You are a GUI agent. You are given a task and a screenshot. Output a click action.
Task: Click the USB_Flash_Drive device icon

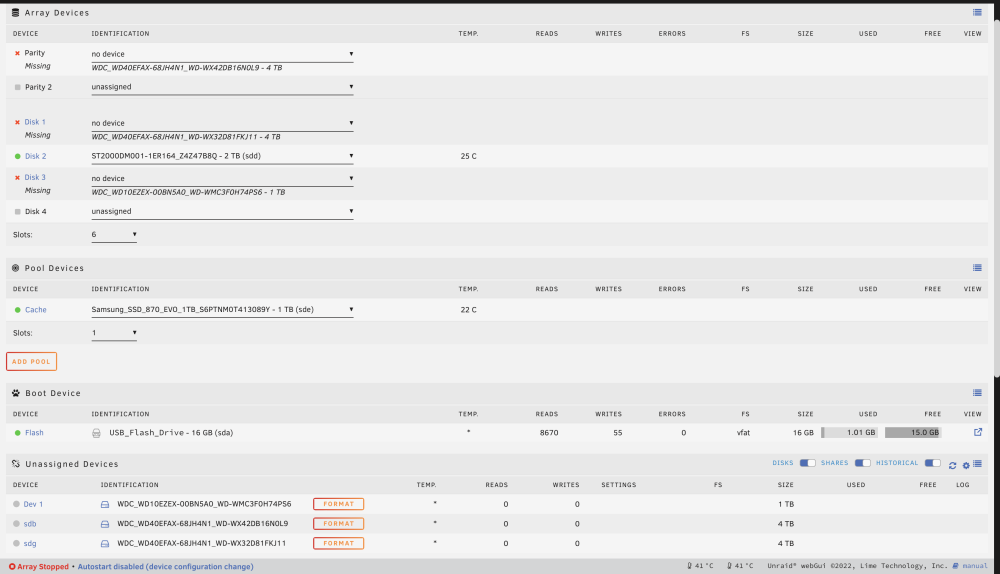[x=96, y=432]
